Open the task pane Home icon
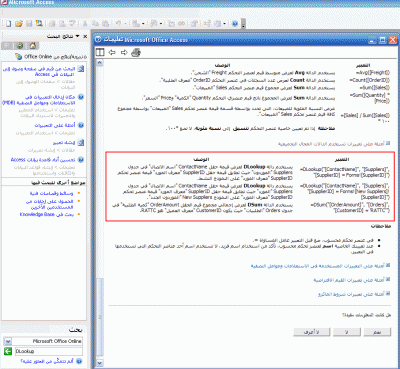Screen dimensions: 400x369 pyautogui.click(x=32, y=45)
